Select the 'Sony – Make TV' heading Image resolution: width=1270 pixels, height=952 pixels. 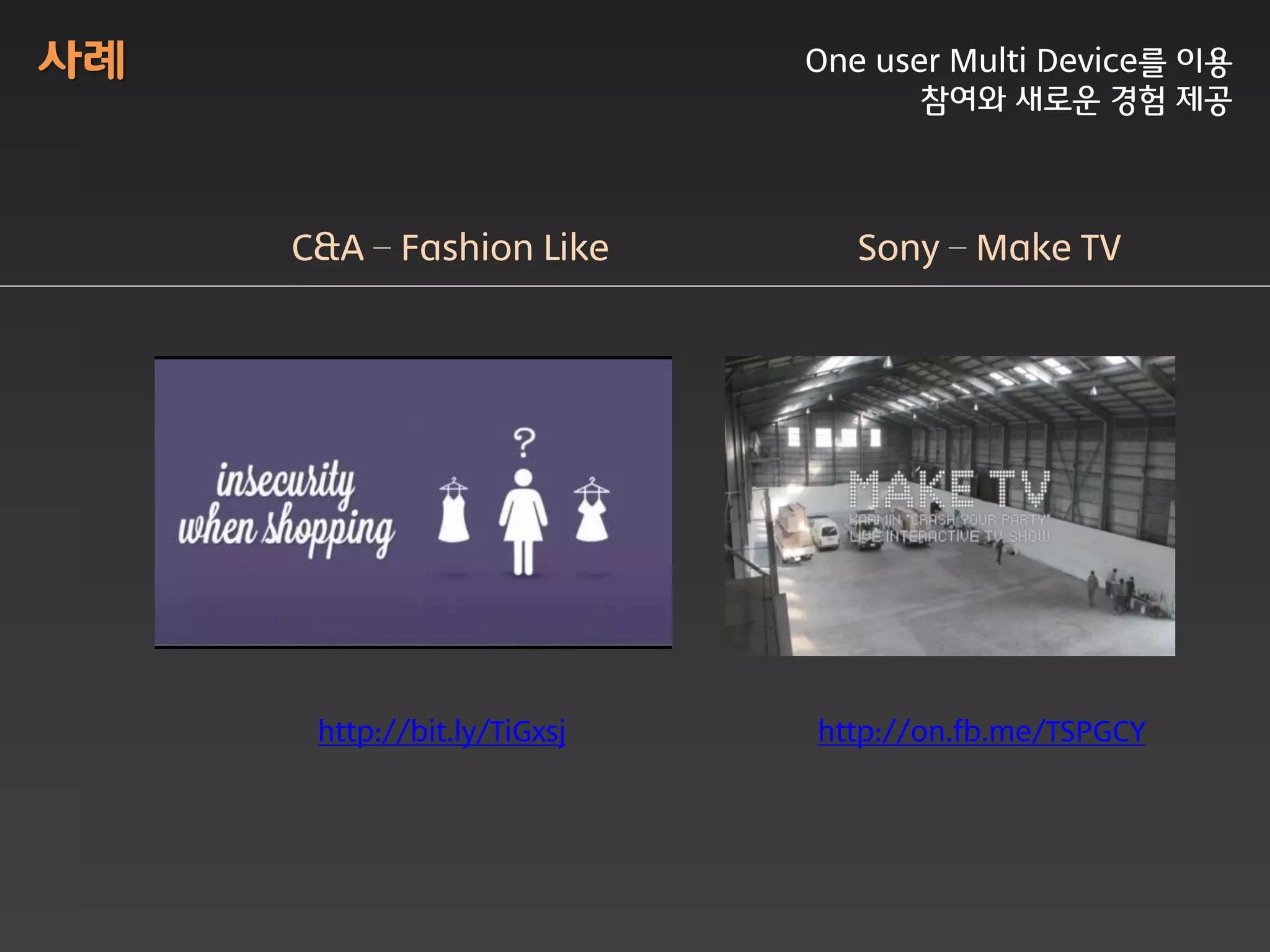989,248
